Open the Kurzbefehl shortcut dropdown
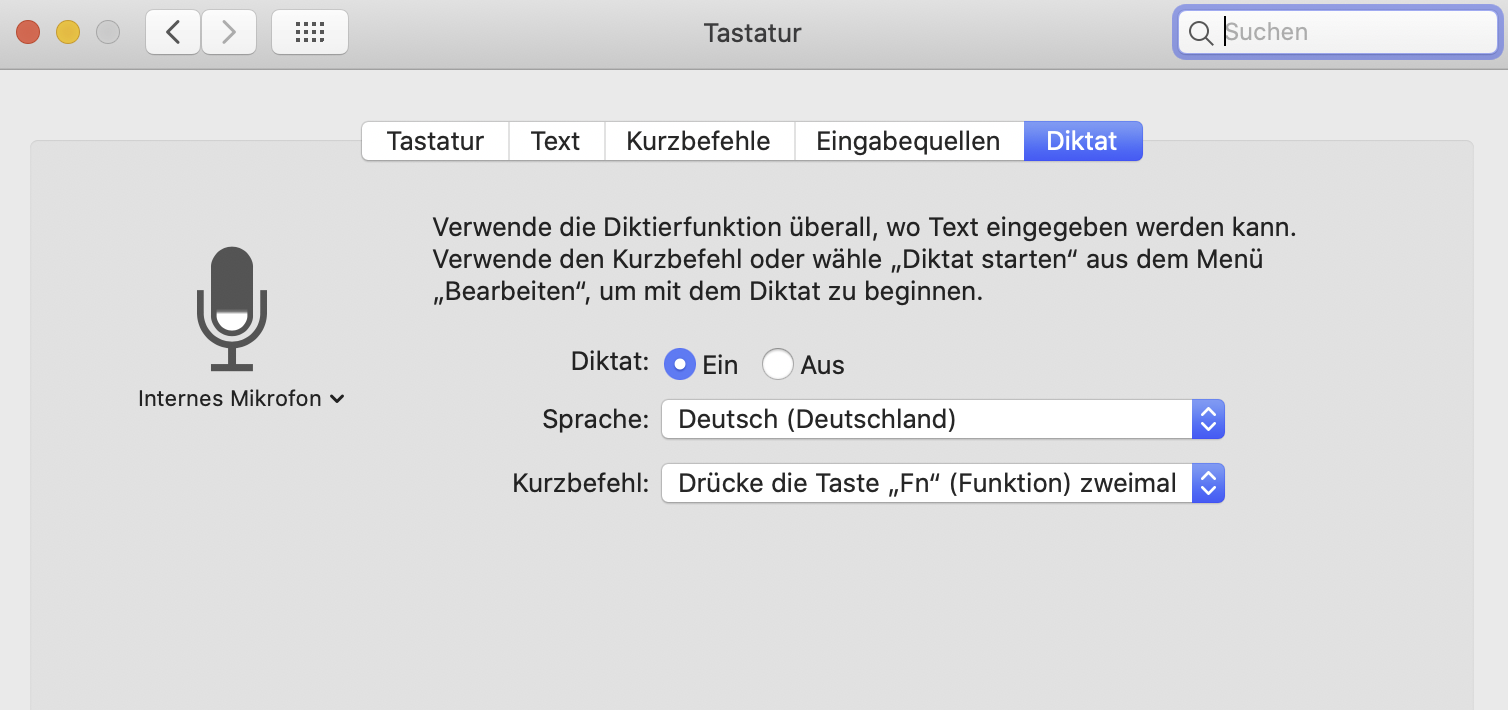1508x710 pixels. click(x=927, y=484)
